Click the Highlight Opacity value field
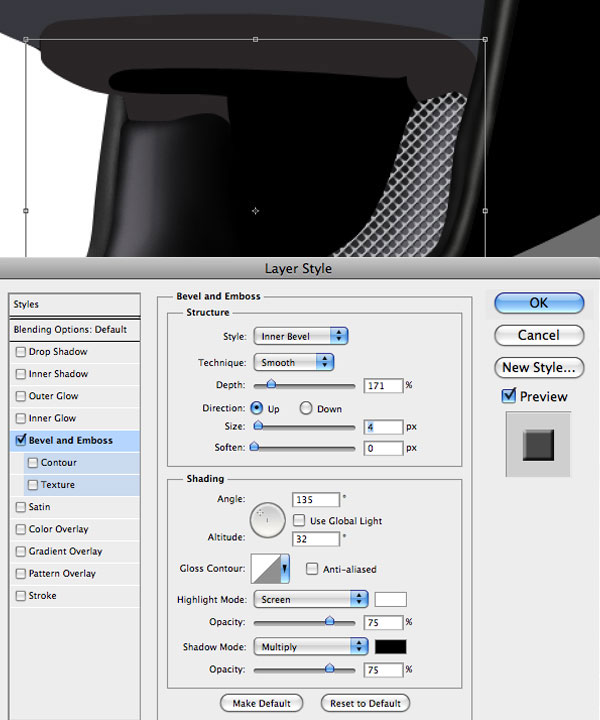The height and width of the screenshot is (720, 600). coord(383,622)
